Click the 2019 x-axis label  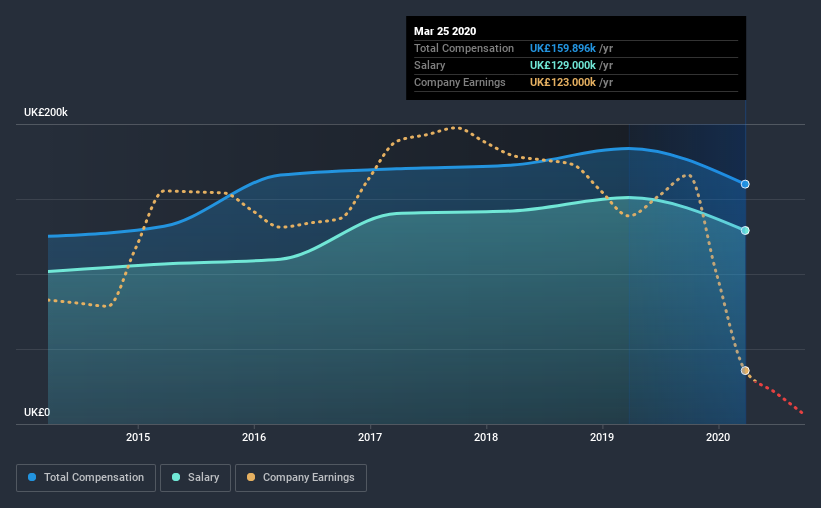pos(602,437)
